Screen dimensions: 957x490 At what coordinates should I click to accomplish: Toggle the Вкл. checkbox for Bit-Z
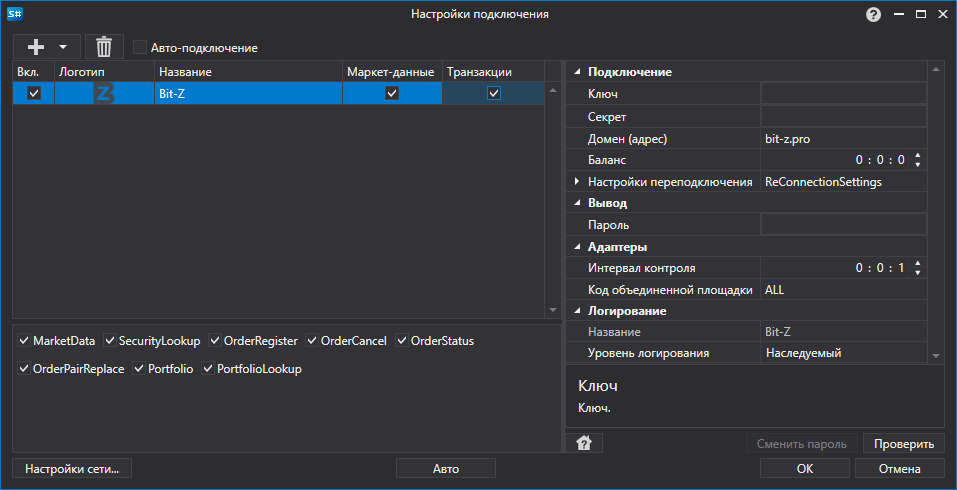(x=34, y=93)
